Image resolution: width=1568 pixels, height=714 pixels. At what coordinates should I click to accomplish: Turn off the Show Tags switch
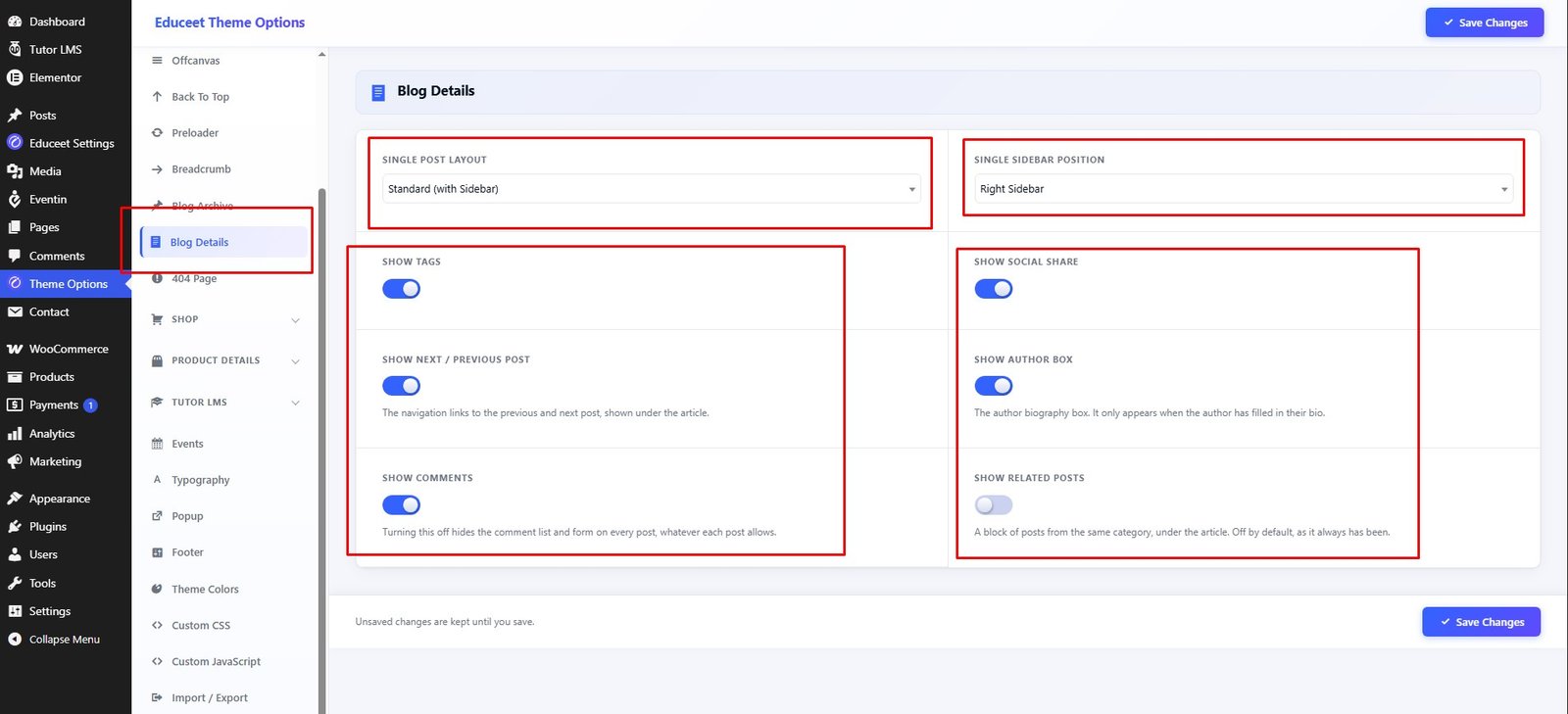click(x=401, y=289)
